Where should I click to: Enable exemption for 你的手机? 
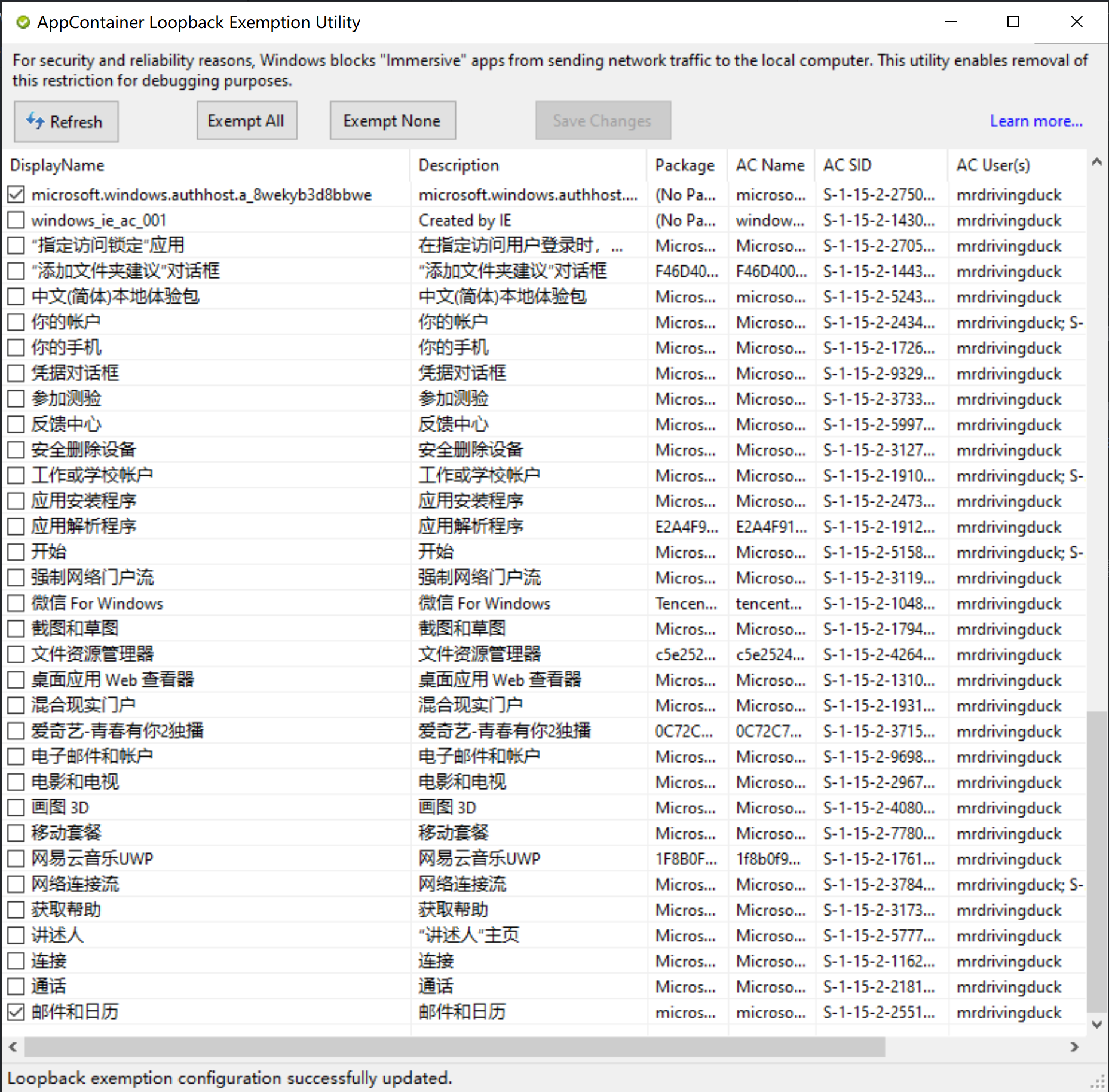tap(16, 348)
